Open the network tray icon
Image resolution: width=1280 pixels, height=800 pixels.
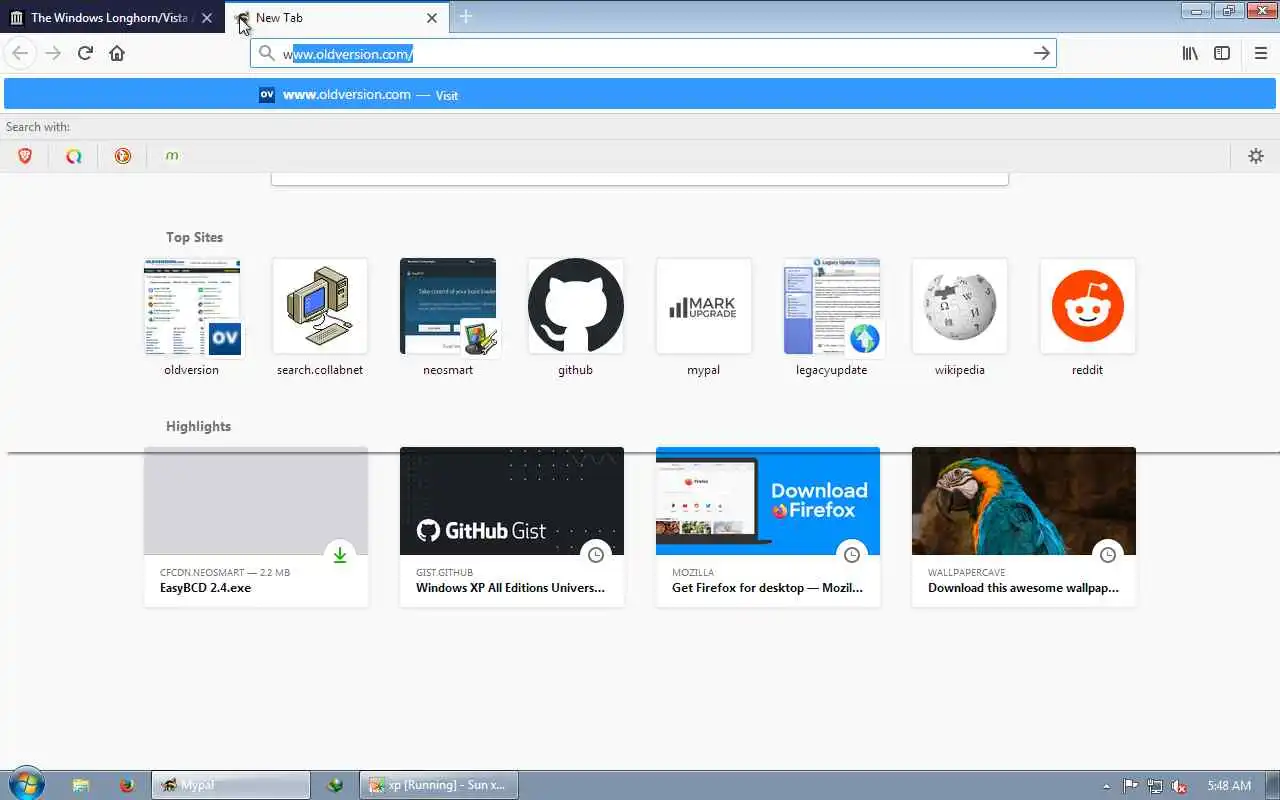[1155, 786]
